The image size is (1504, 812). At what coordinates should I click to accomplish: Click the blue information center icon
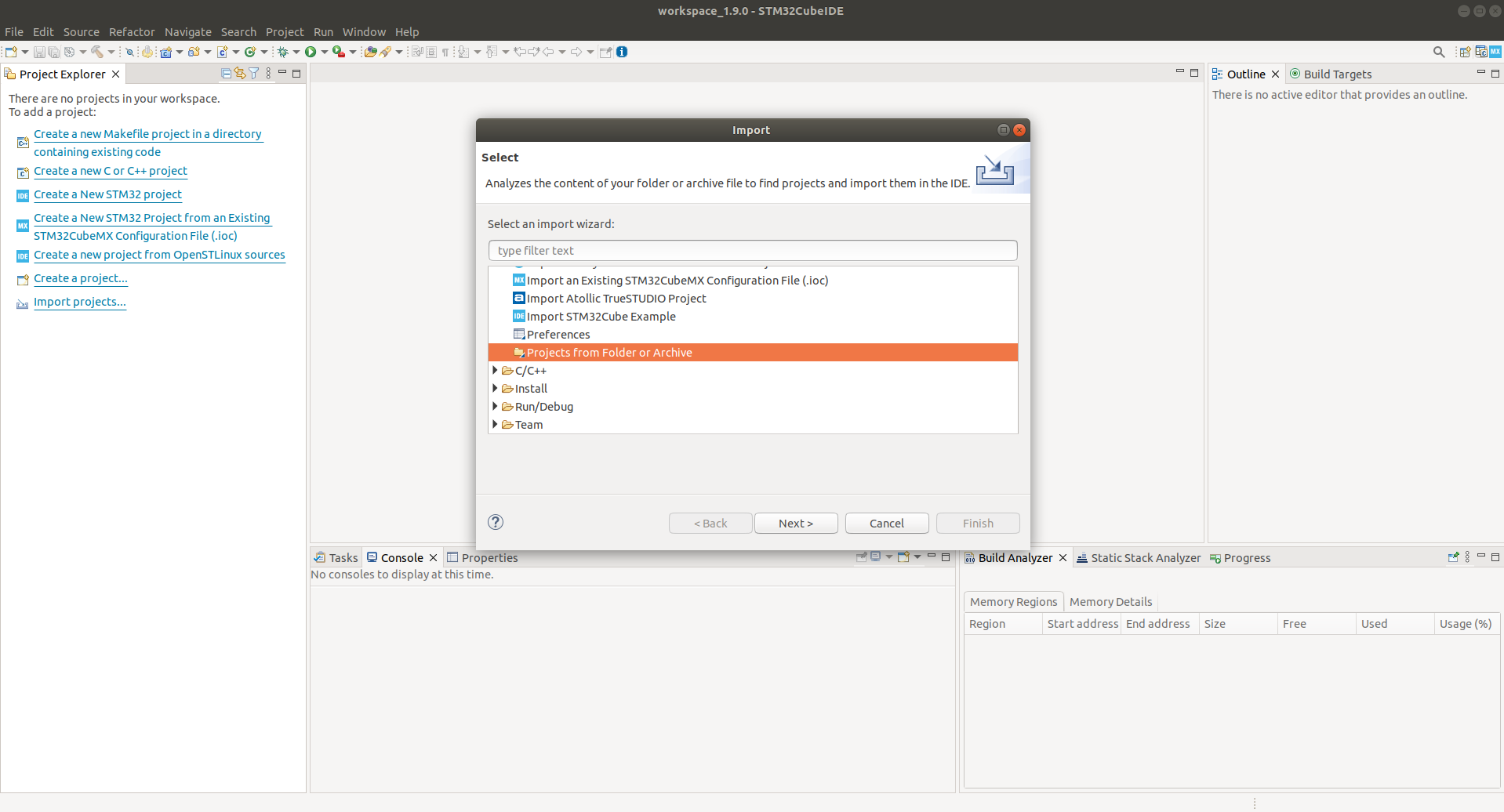(x=622, y=52)
